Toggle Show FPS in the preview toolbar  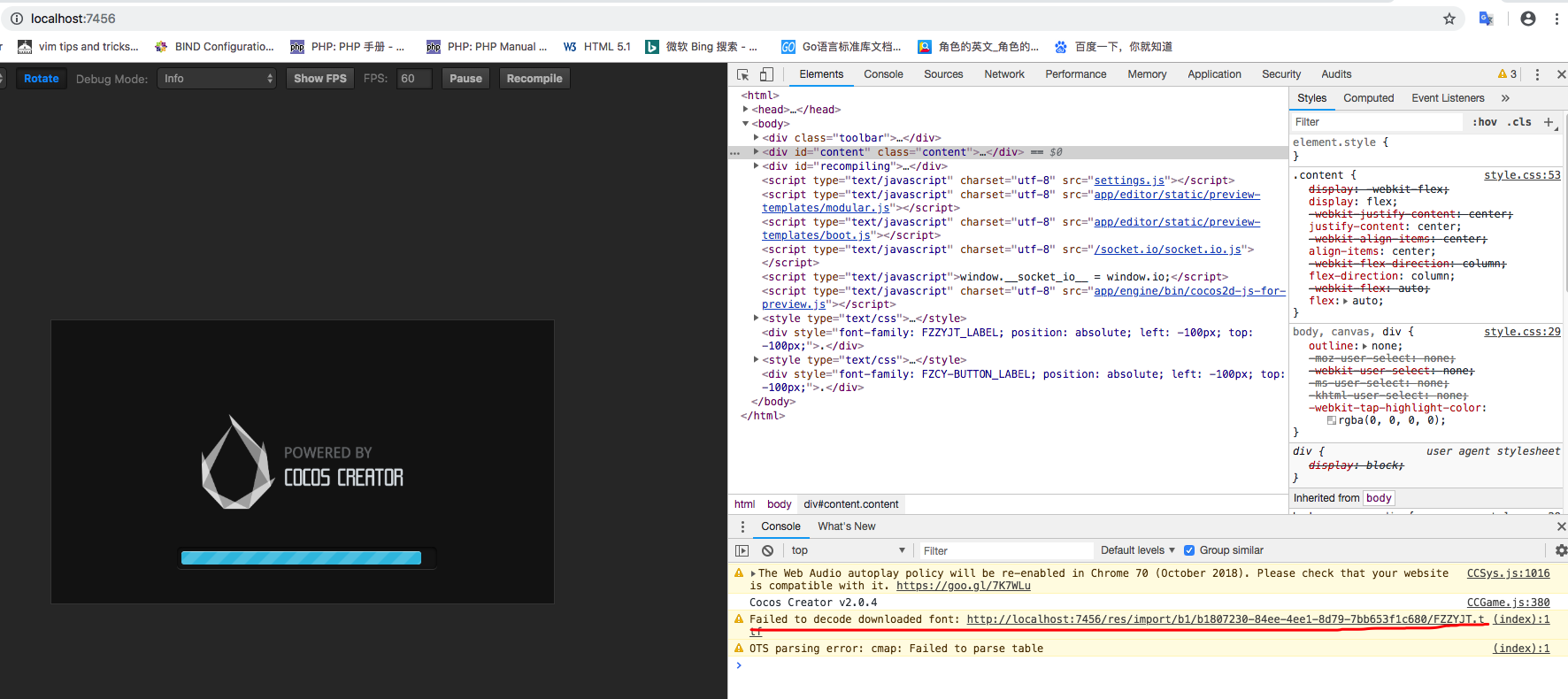coord(320,79)
